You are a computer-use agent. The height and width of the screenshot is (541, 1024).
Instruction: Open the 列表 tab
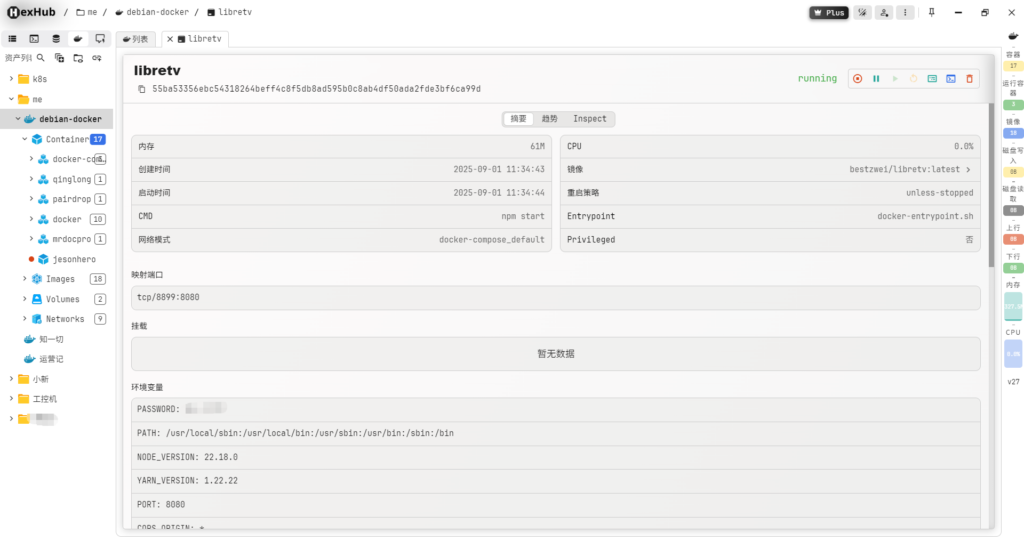[136, 39]
